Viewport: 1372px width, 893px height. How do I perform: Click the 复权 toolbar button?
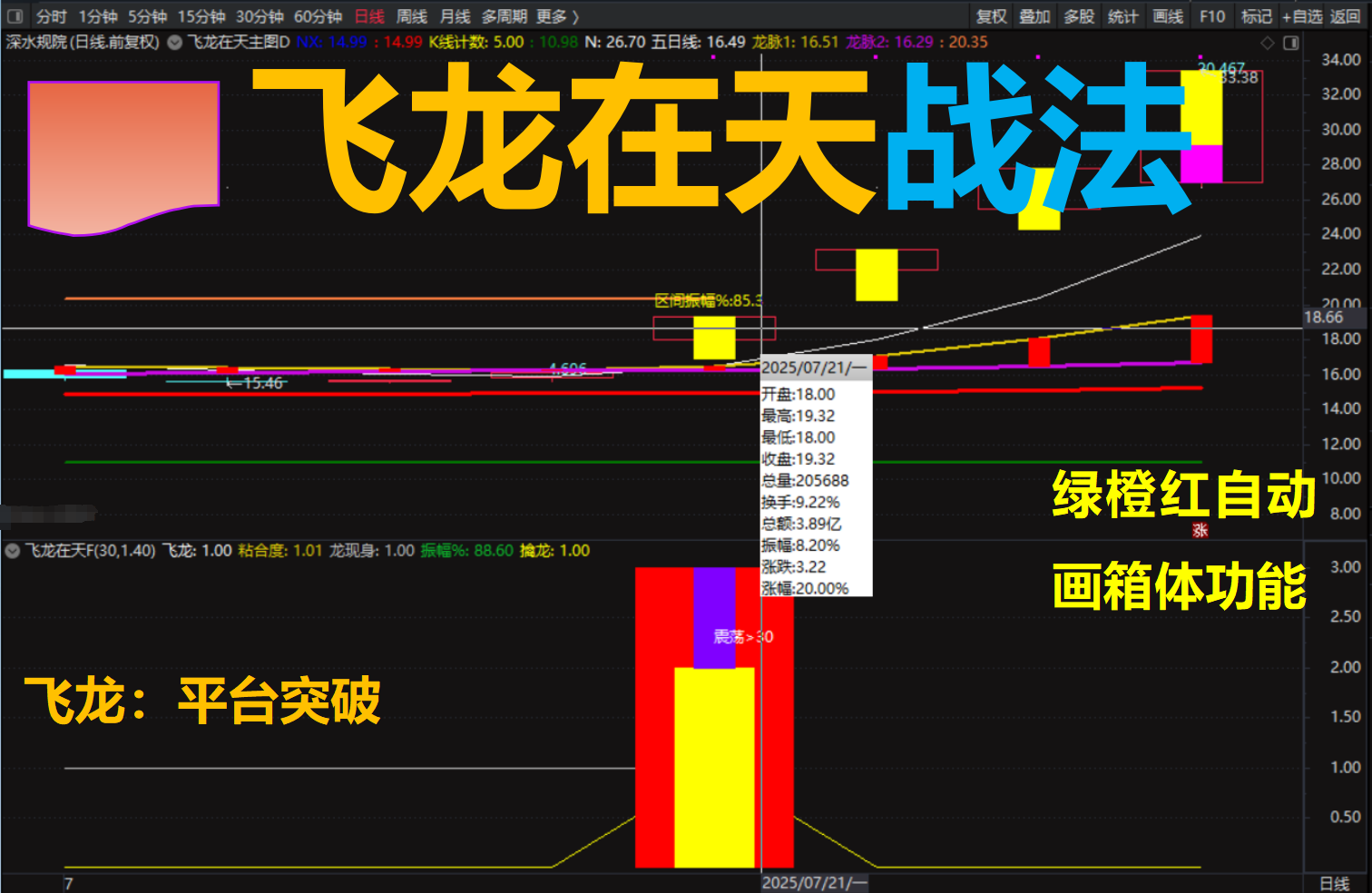(991, 16)
